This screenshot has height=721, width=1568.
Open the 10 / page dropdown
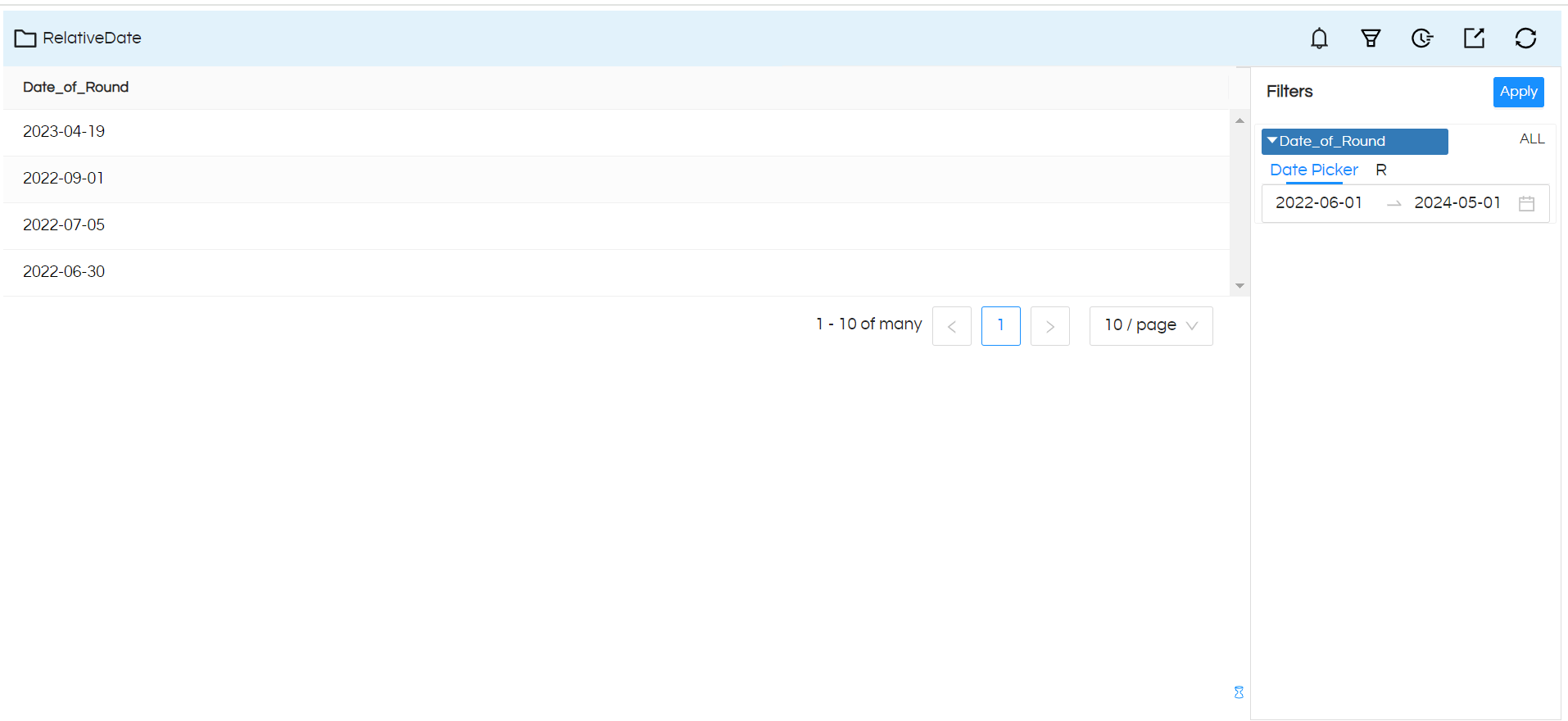point(1151,326)
